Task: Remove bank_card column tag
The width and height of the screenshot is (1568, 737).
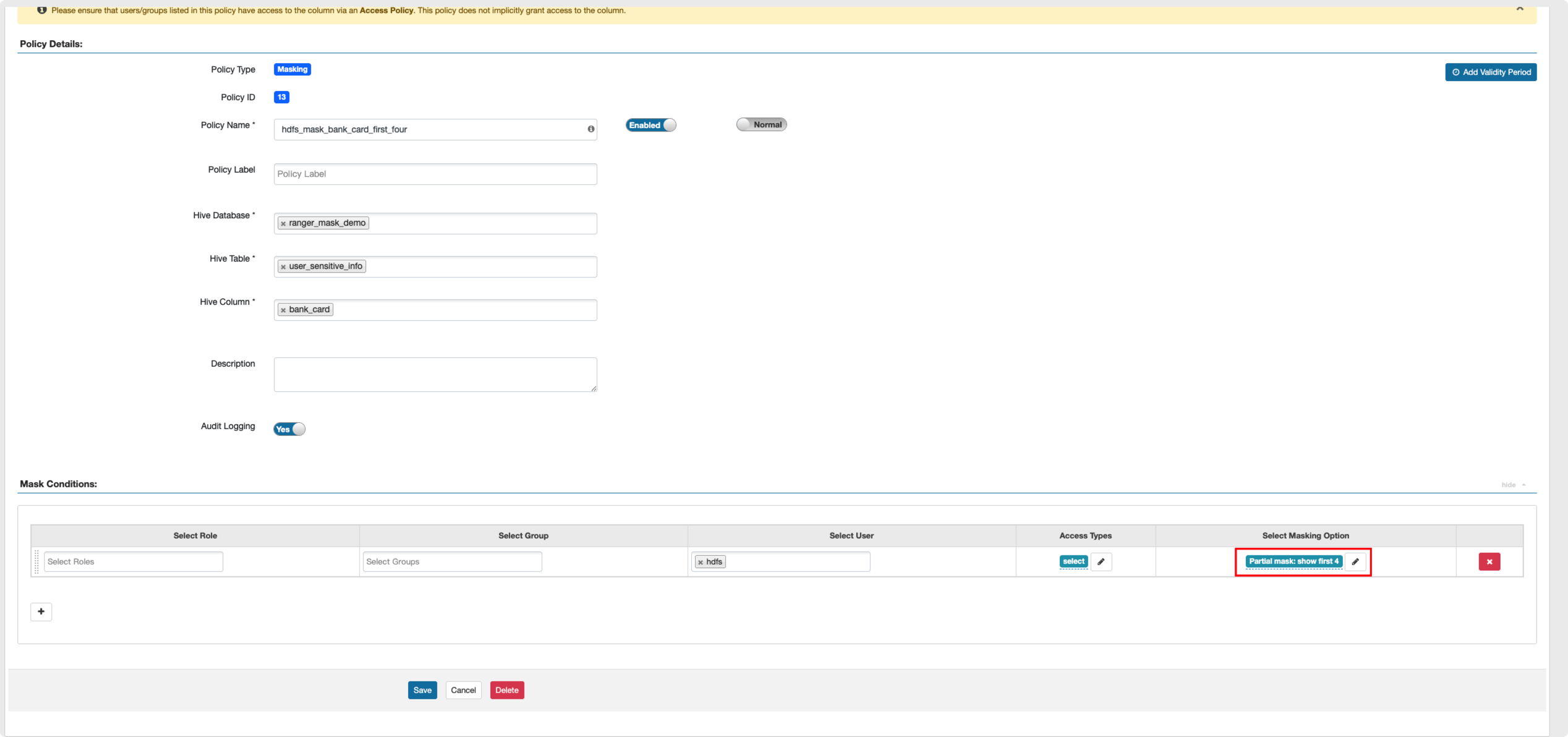Action: tap(283, 310)
